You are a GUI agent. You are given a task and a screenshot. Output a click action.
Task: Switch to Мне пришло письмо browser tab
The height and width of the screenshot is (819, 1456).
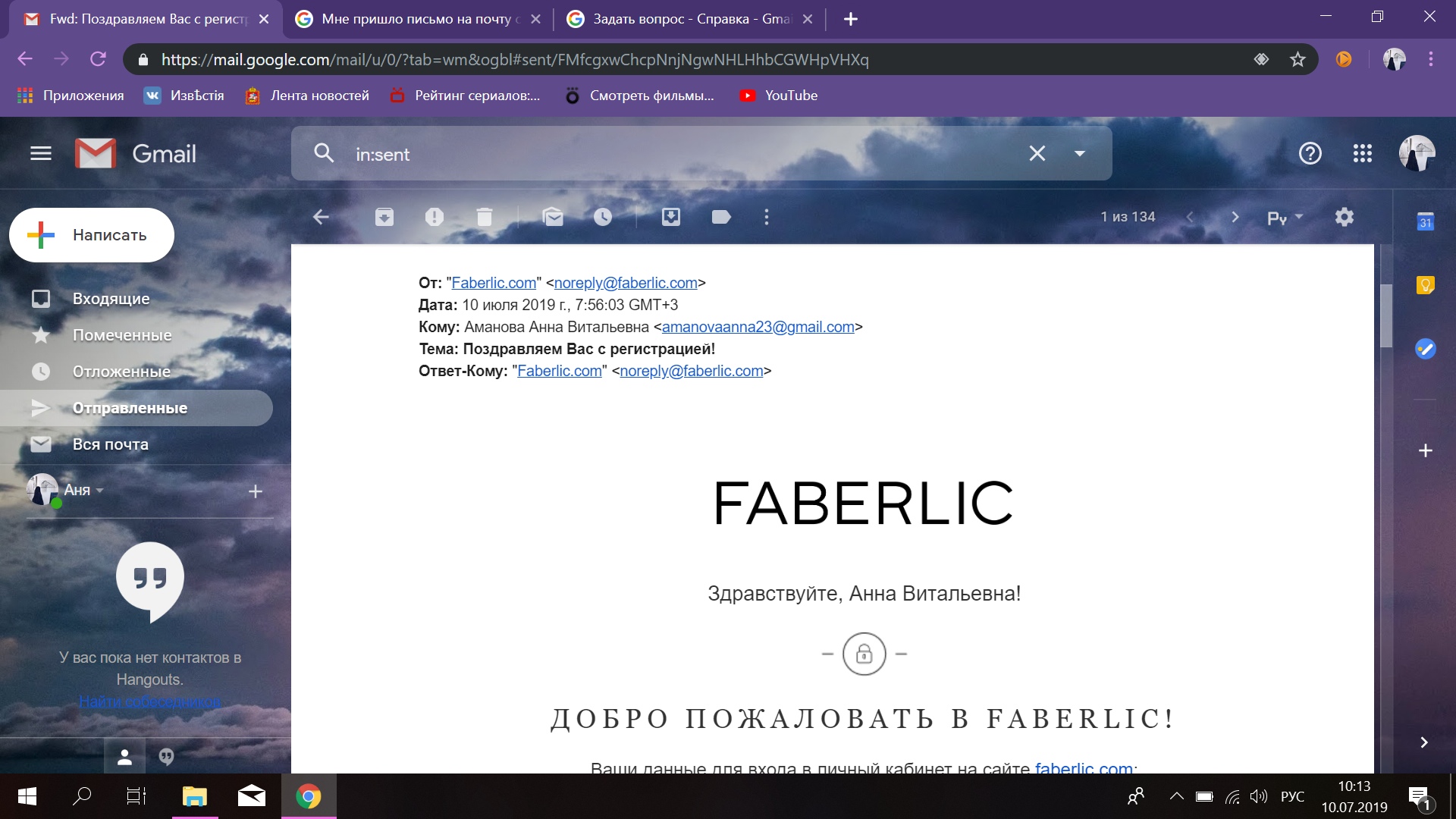418,19
